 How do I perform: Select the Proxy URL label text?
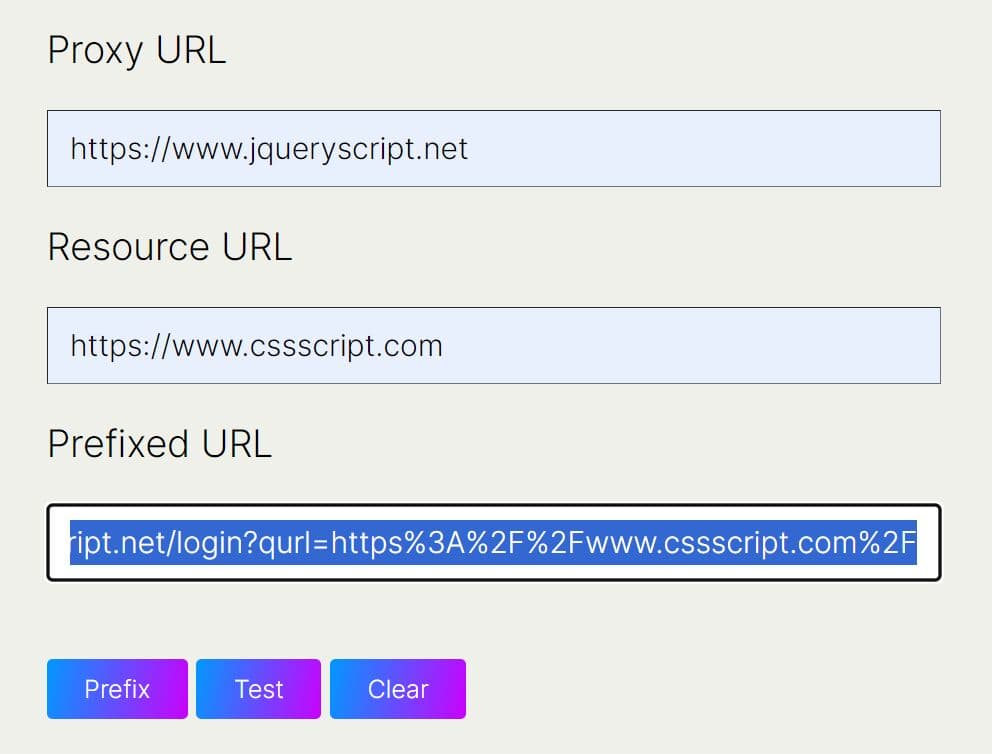136,50
